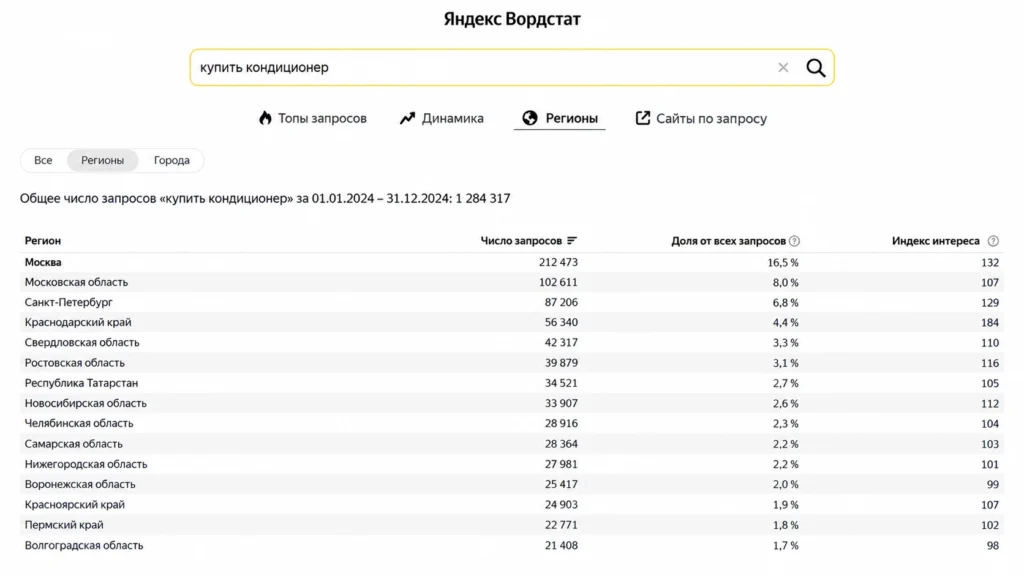Open help icon next to Индекс интереса
Image resolution: width=1024 pixels, height=576 pixels.
[993, 241]
